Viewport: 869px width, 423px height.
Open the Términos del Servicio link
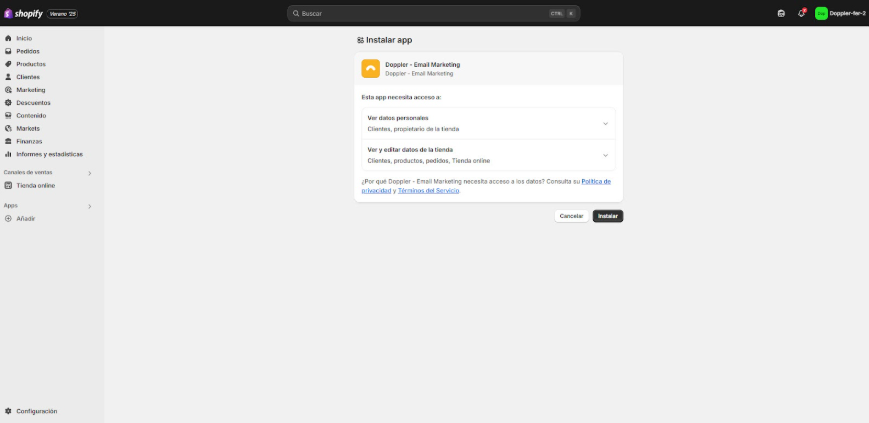click(428, 190)
